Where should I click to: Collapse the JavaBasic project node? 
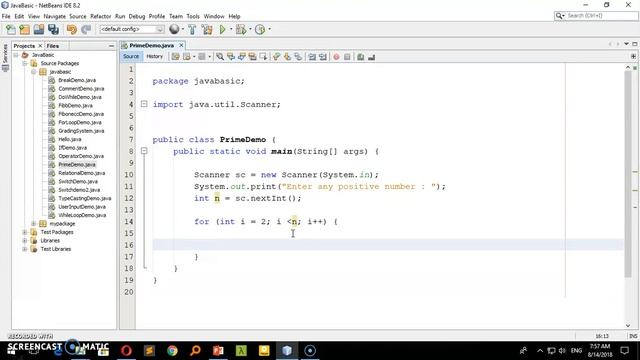(x=16, y=55)
